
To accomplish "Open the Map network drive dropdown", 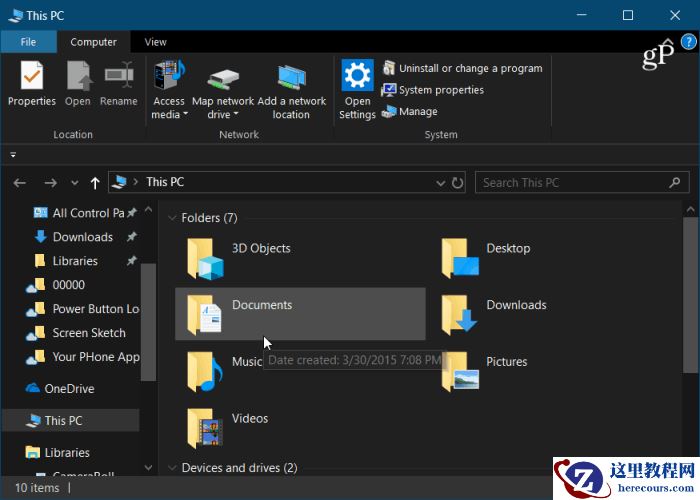I will coord(223,108).
